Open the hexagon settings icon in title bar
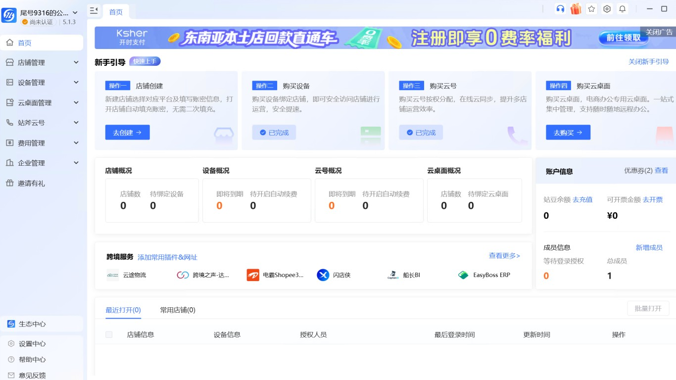Image resolution: width=676 pixels, height=380 pixels. pyautogui.click(x=607, y=9)
